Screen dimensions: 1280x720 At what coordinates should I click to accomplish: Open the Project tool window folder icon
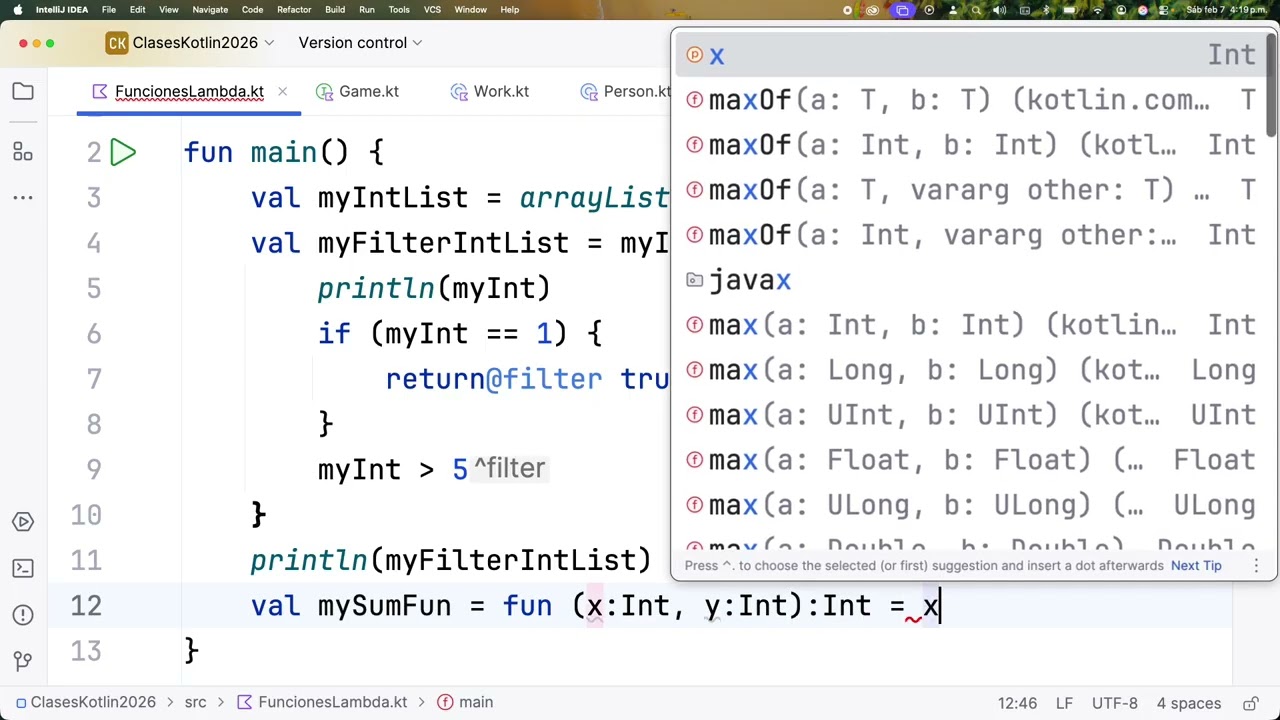pos(23,92)
